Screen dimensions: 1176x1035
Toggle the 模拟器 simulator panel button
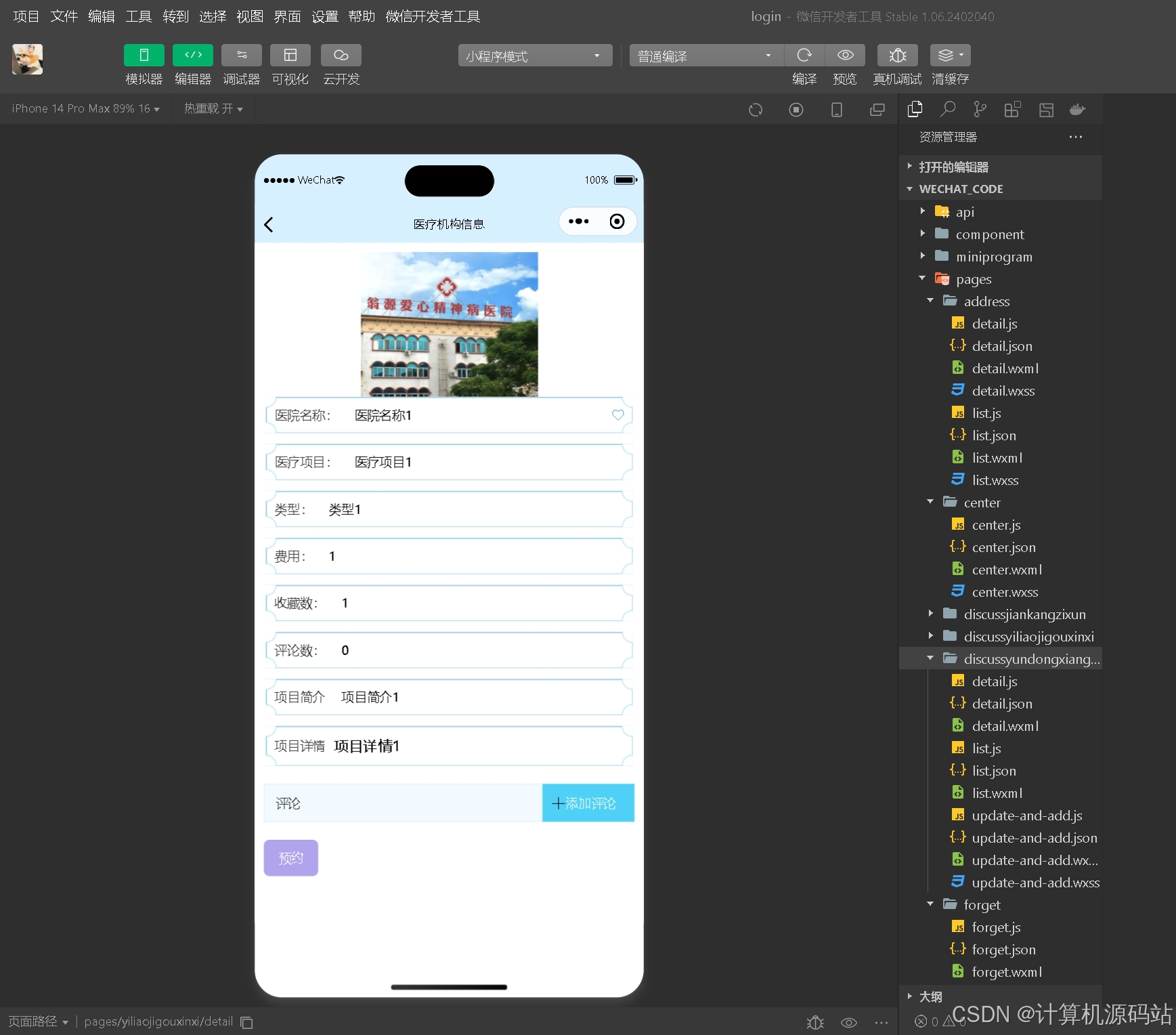[x=144, y=56]
